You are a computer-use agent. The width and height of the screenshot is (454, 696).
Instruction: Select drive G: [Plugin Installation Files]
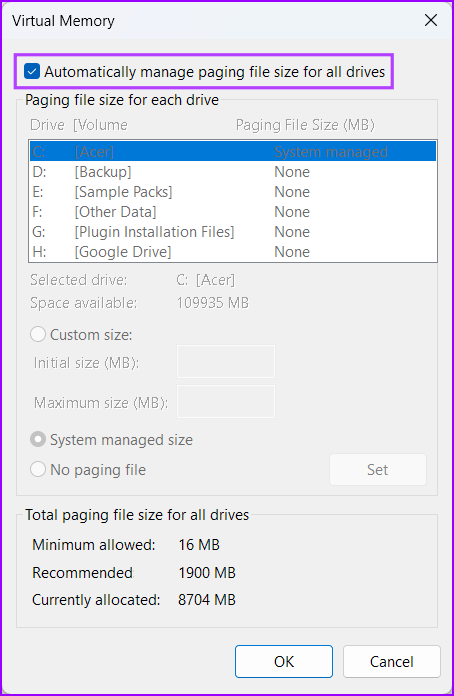233,232
